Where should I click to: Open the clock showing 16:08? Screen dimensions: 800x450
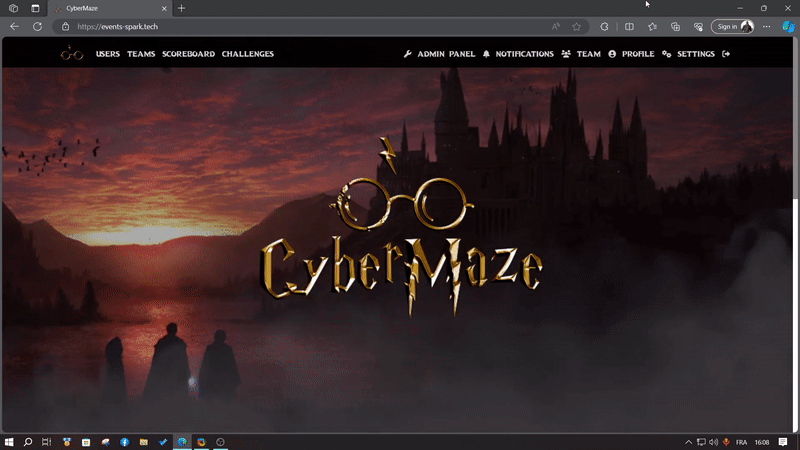(x=762, y=442)
